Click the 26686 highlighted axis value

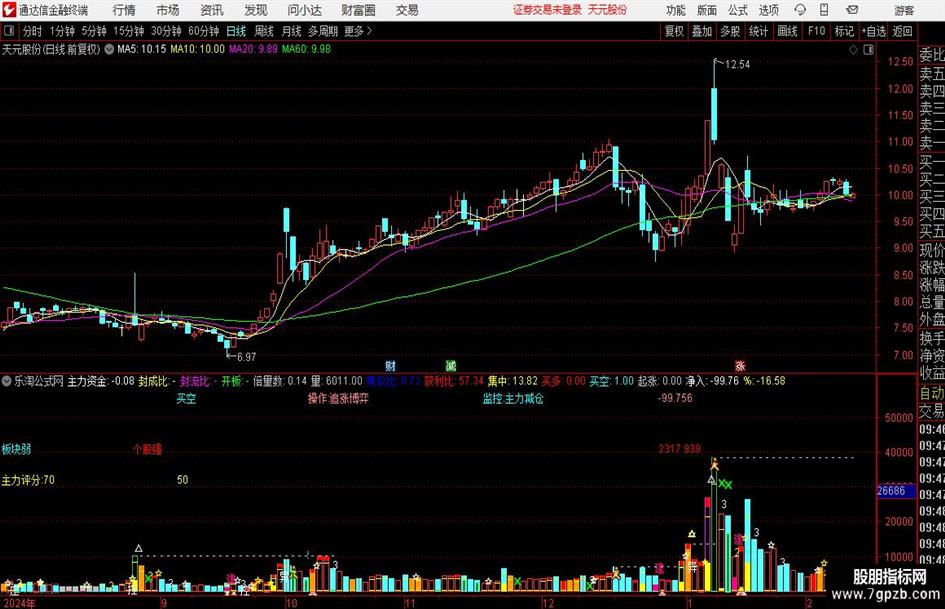tap(895, 491)
